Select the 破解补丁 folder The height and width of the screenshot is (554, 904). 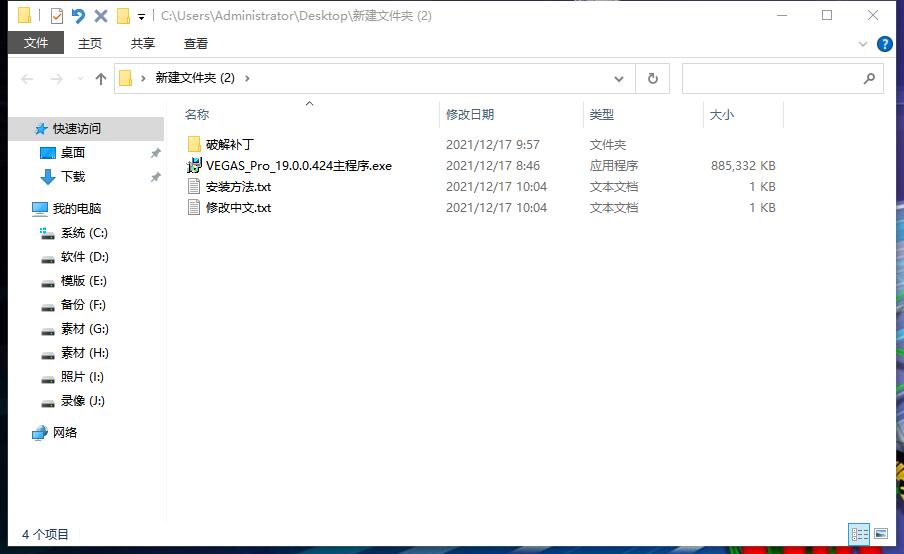click(229, 144)
